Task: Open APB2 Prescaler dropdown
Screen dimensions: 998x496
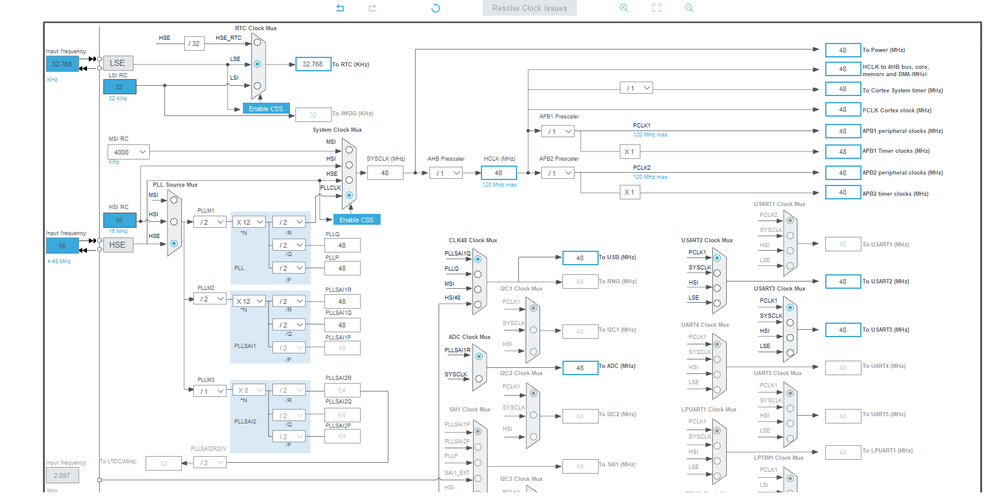Action: (558, 173)
